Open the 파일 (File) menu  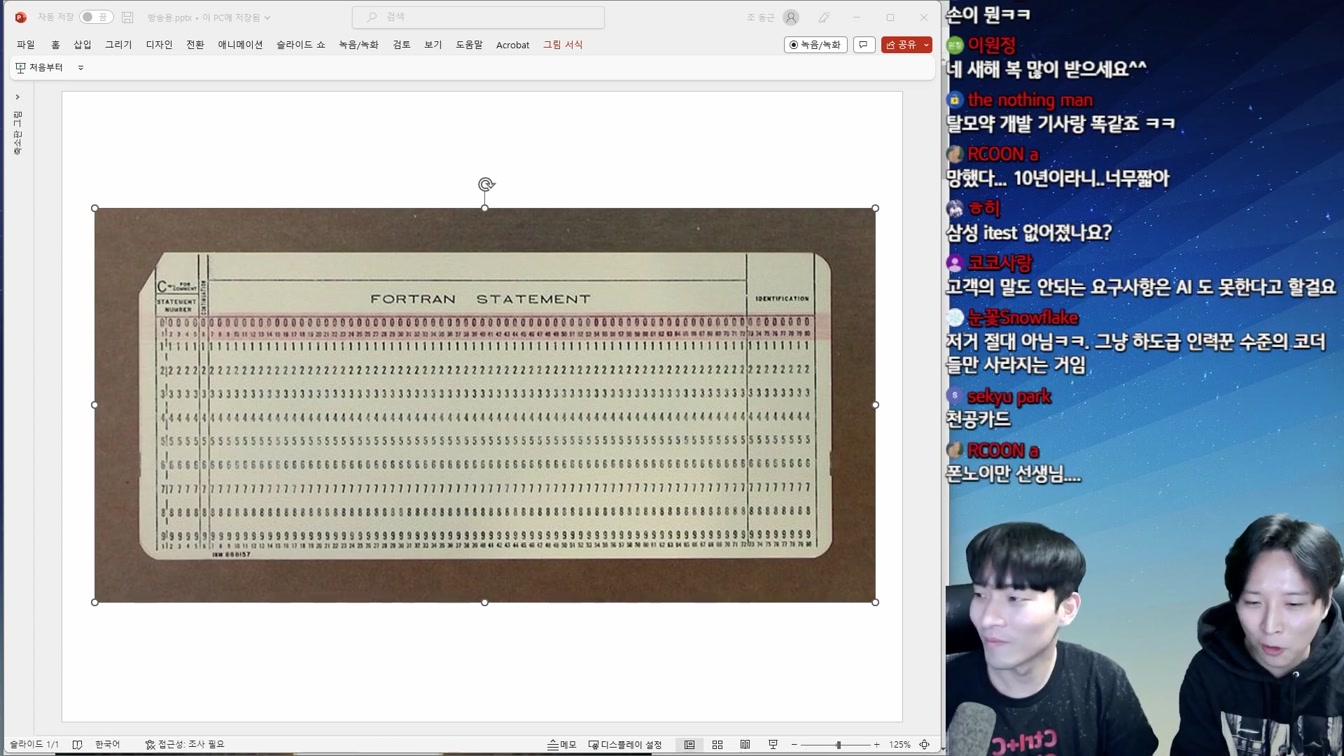coord(26,45)
